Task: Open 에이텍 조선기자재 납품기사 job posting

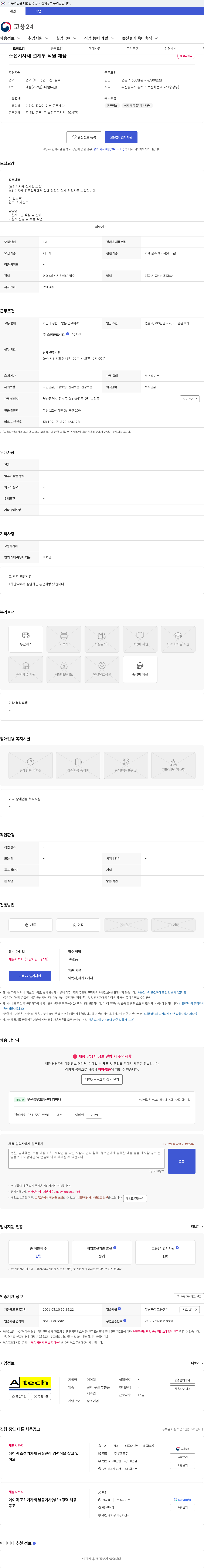Action: (42, 1503)
